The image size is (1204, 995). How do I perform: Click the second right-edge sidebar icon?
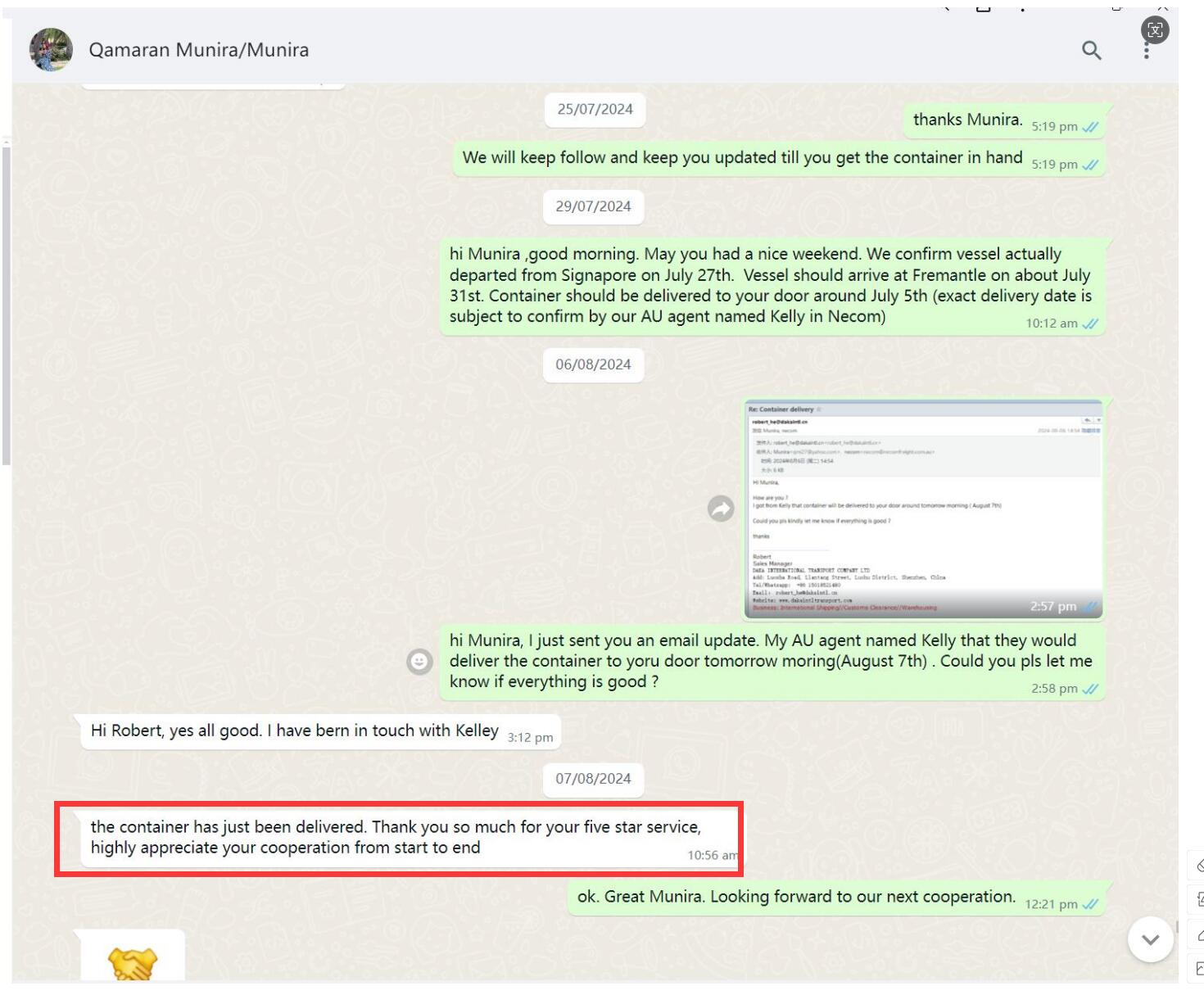[x=1197, y=900]
